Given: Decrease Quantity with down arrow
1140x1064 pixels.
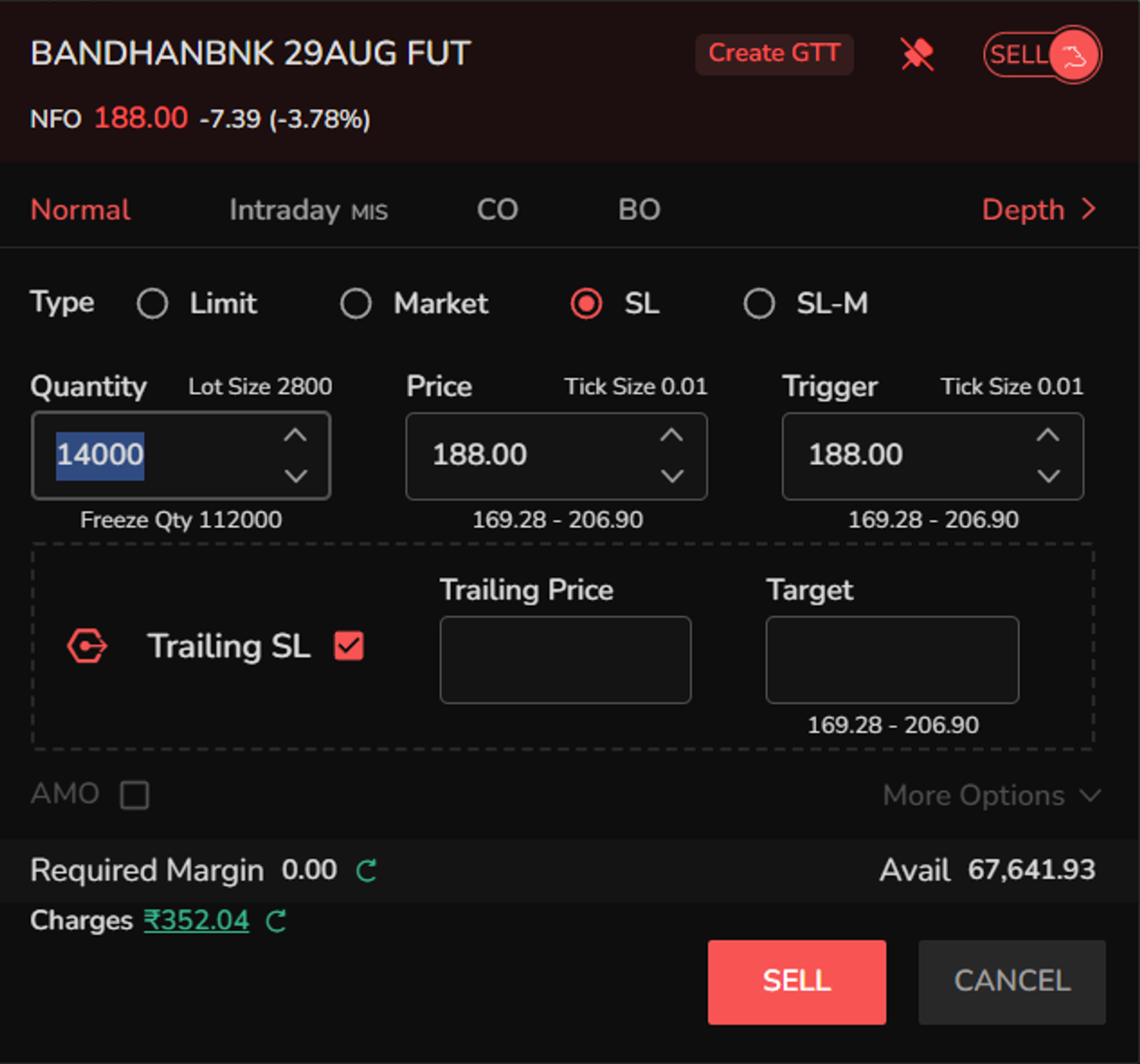Looking at the screenshot, I should [295, 476].
